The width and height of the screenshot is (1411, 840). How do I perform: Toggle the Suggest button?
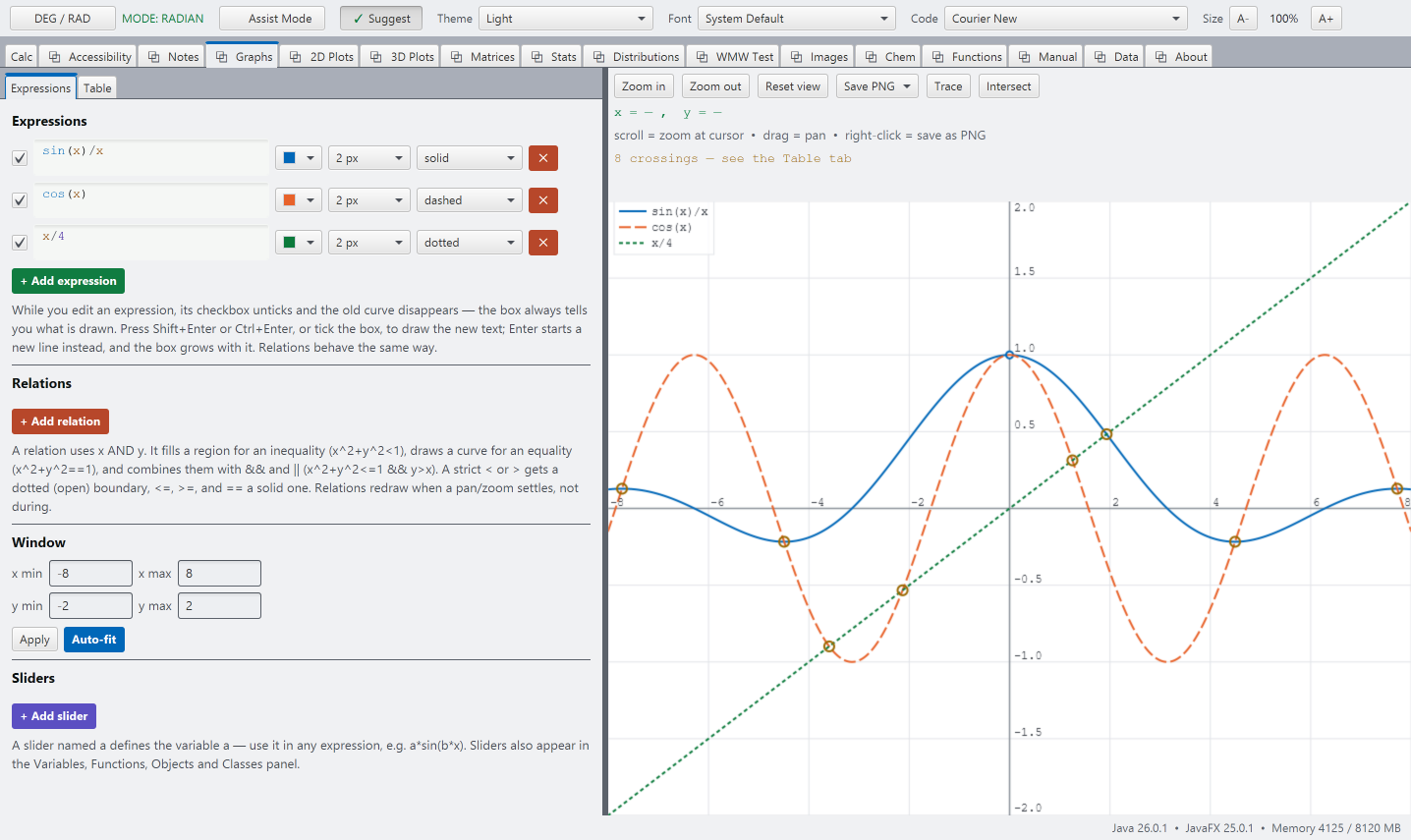coord(381,19)
